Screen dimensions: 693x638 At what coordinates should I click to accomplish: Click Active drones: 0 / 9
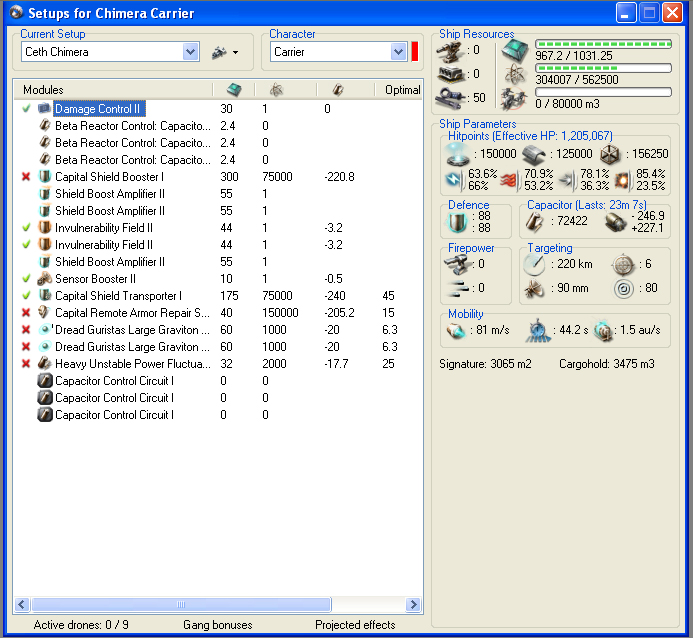[x=81, y=625]
